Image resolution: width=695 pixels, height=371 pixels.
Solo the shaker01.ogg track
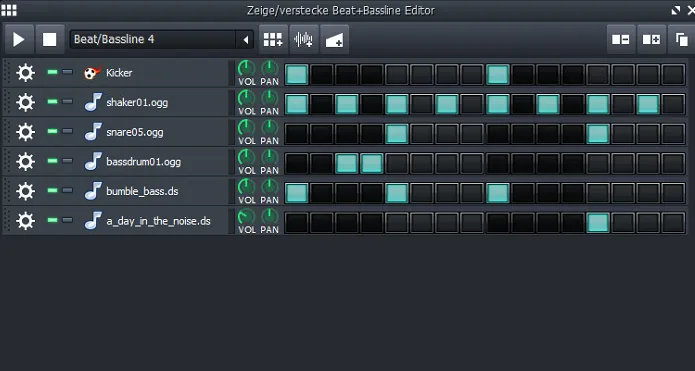(x=67, y=102)
